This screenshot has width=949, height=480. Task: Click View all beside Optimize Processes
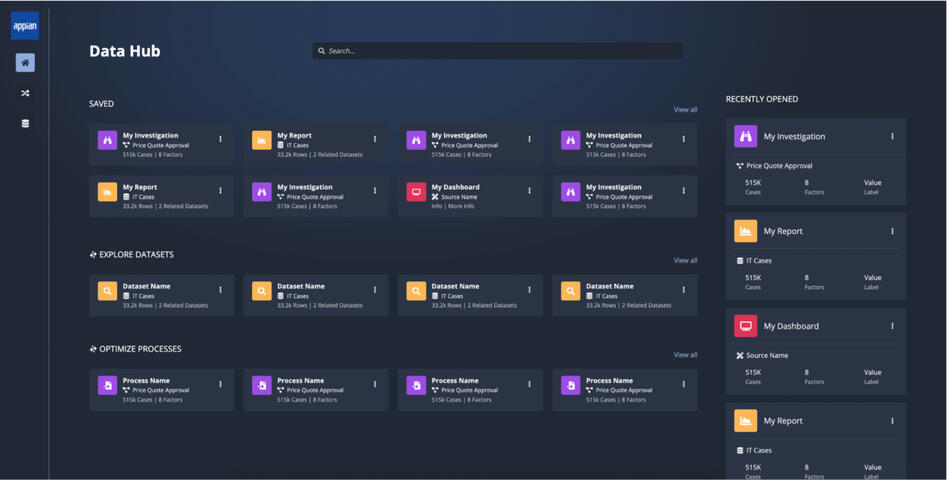coord(685,355)
